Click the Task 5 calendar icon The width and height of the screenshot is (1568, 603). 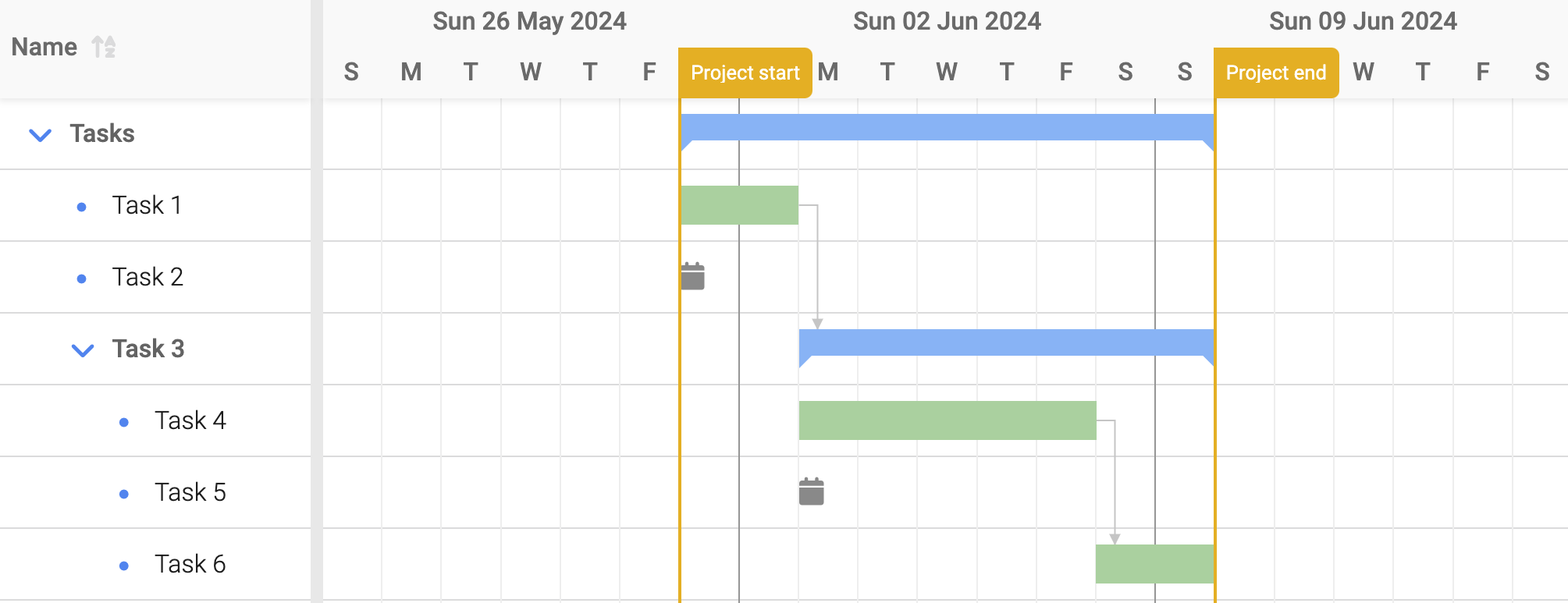(812, 491)
